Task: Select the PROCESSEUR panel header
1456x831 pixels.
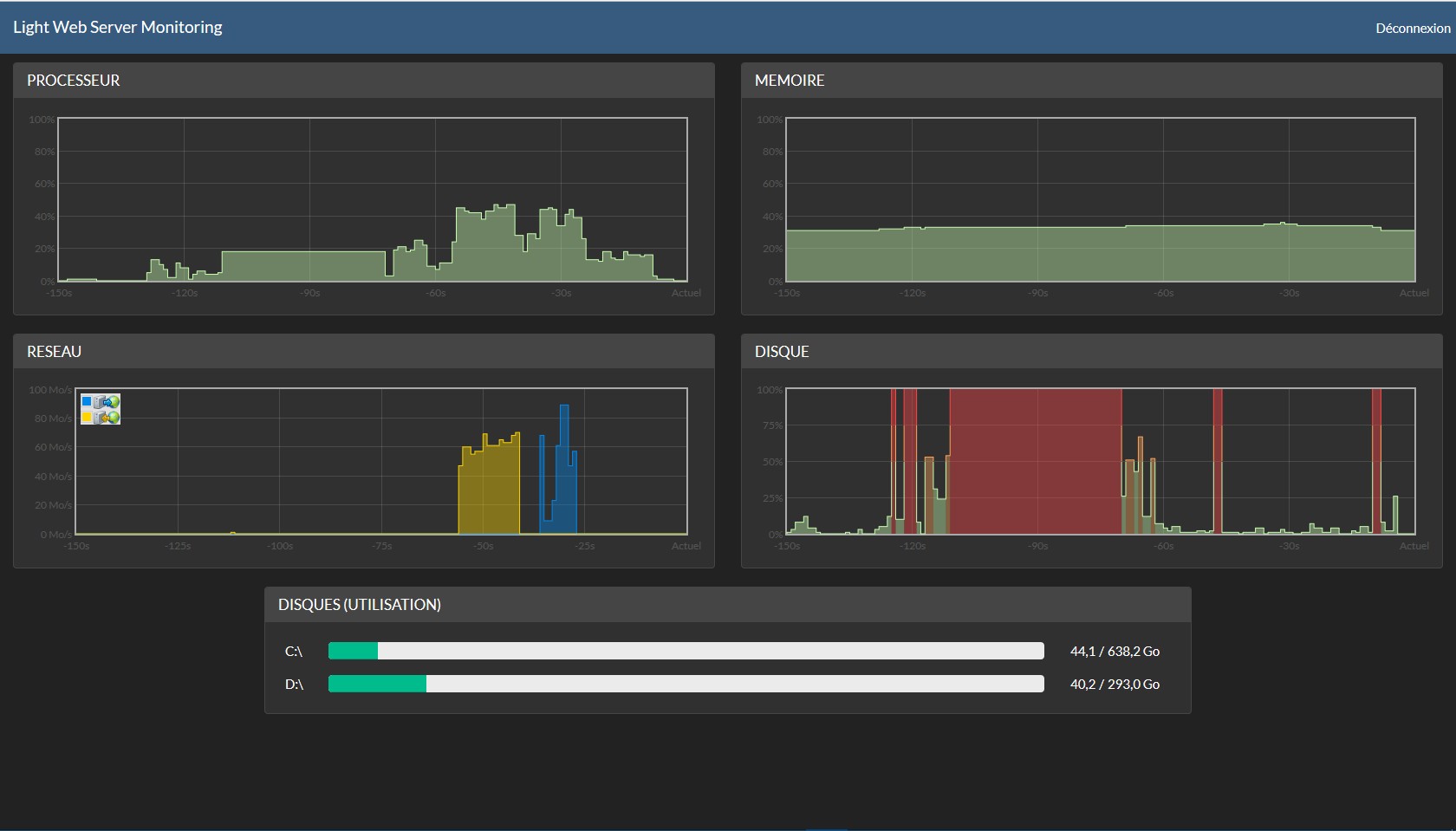Action: [364, 80]
